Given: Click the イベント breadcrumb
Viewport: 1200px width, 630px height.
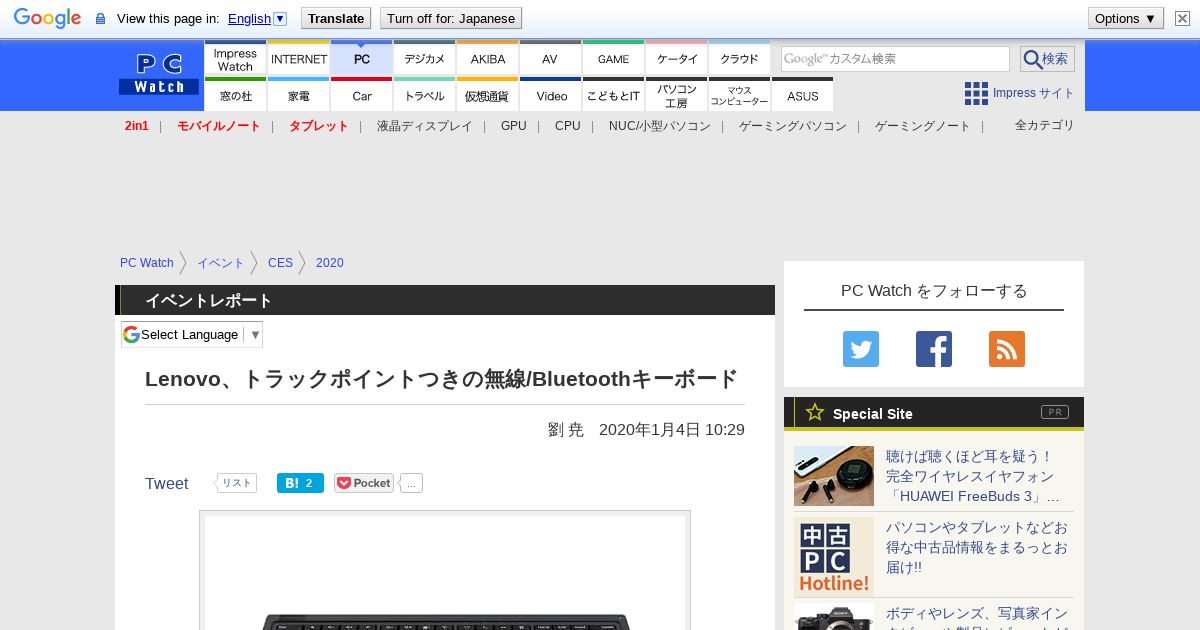Looking at the screenshot, I should [220, 263].
